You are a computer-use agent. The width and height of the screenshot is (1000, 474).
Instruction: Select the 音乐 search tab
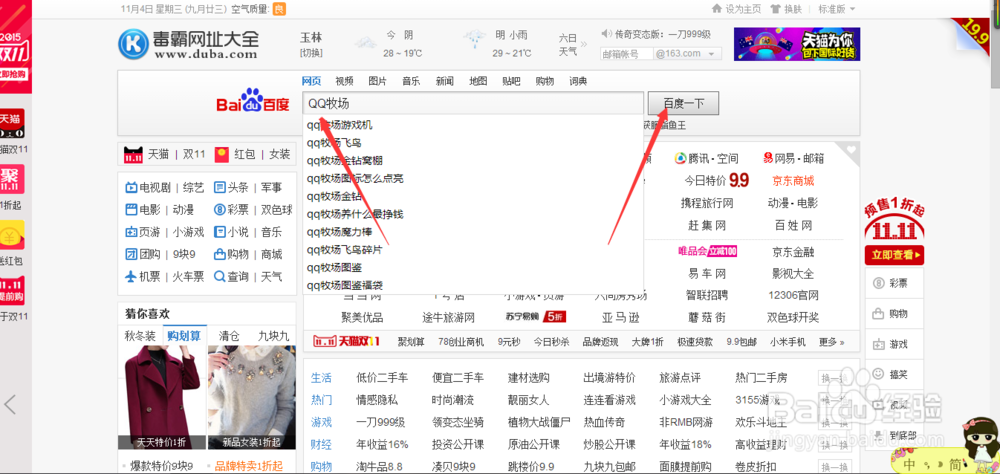(411, 81)
